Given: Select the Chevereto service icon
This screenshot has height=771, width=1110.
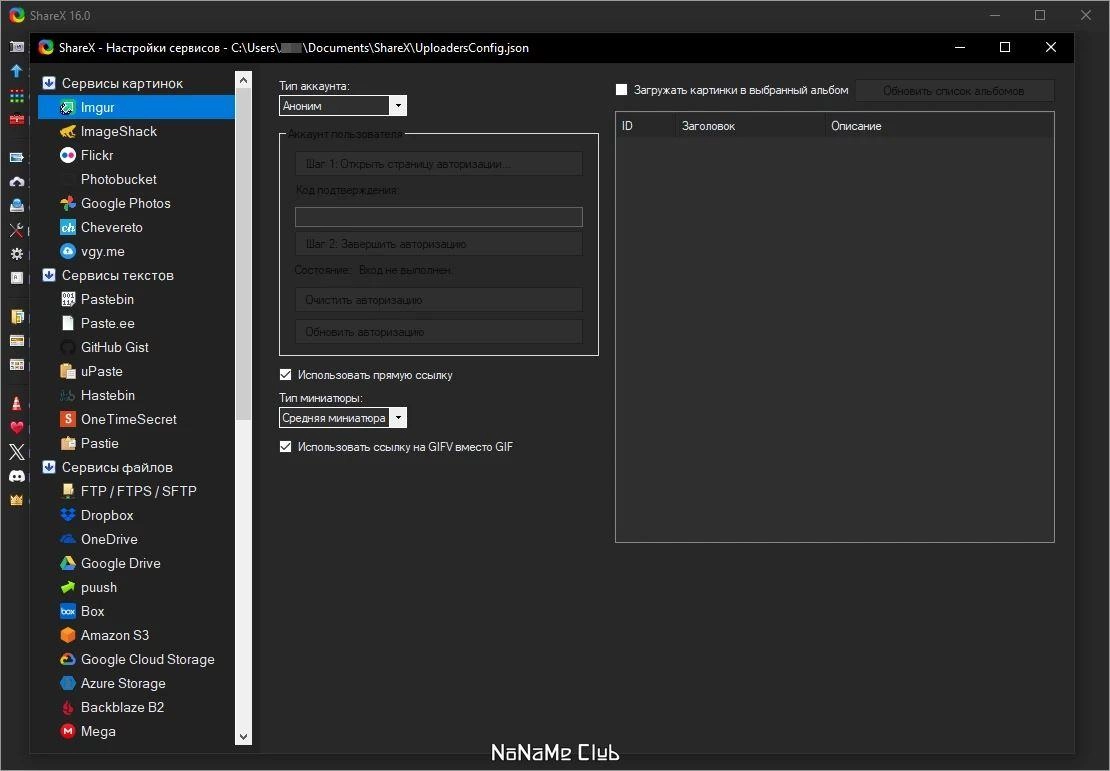Looking at the screenshot, I should point(68,227).
